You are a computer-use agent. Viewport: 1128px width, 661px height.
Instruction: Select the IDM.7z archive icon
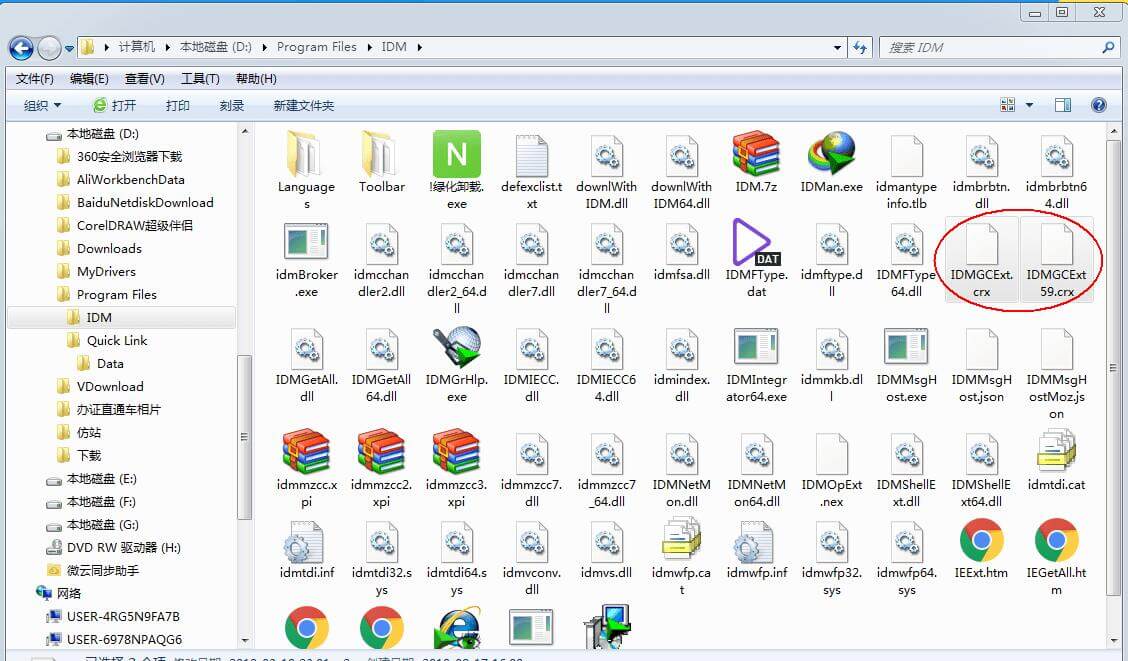click(756, 153)
